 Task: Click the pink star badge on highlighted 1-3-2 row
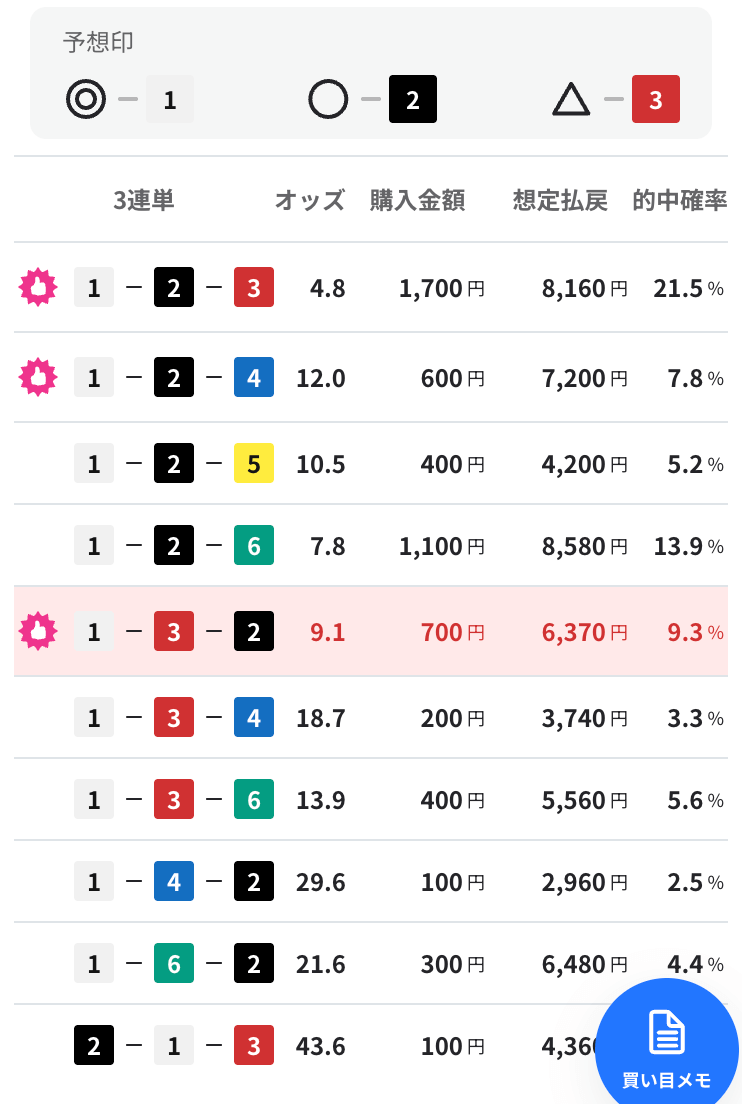(38, 631)
